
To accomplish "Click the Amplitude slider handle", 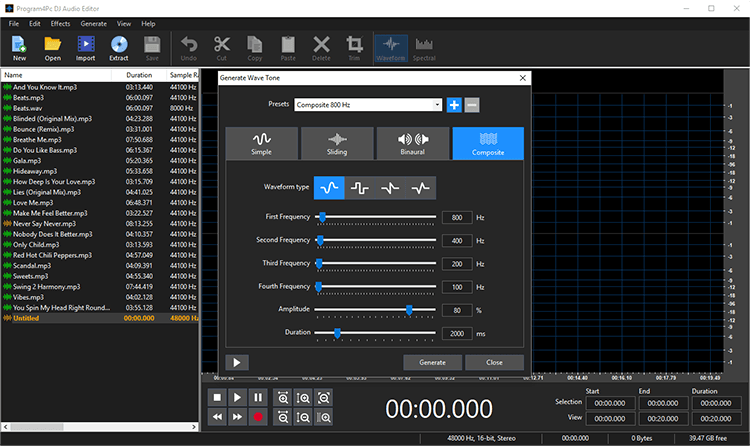I will tap(409, 310).
